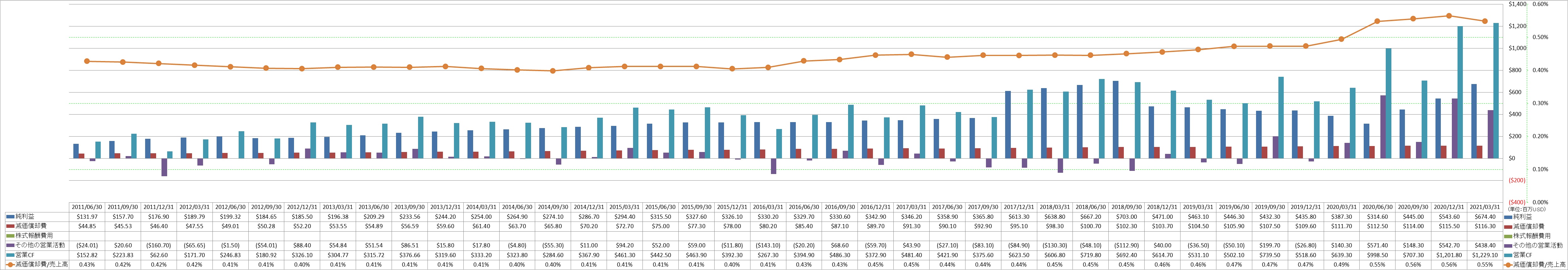Select the $703.00 net income cell
This screenshot has width=1568, height=270.
(x=1126, y=217)
